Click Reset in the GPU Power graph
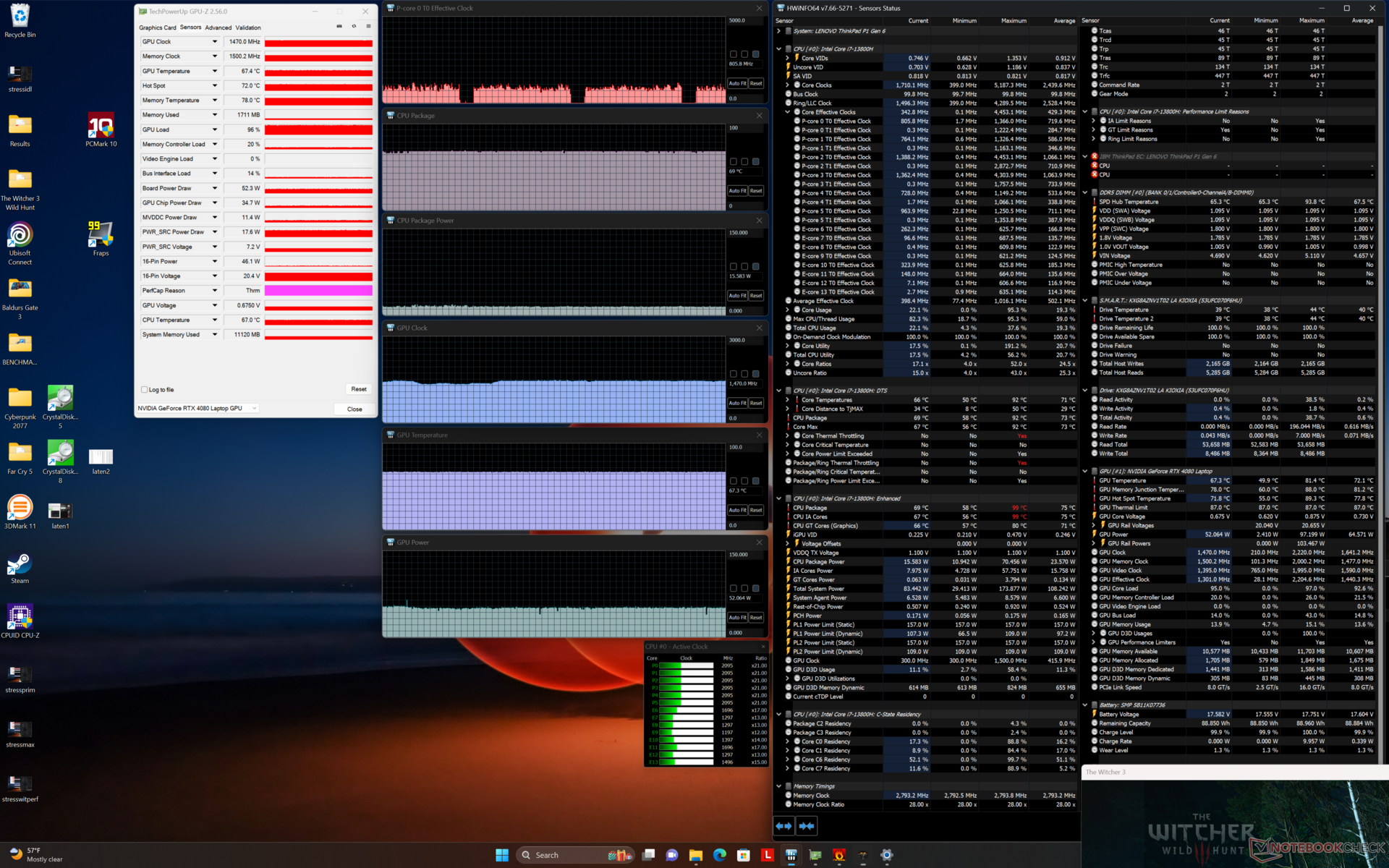Screen dimensions: 1389x868 756,617
